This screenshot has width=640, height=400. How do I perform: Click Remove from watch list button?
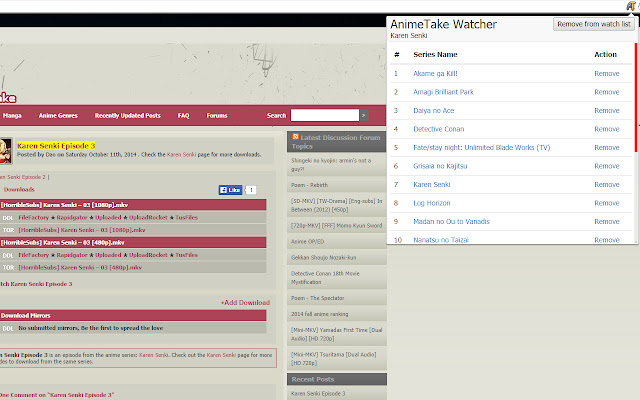coord(593,24)
